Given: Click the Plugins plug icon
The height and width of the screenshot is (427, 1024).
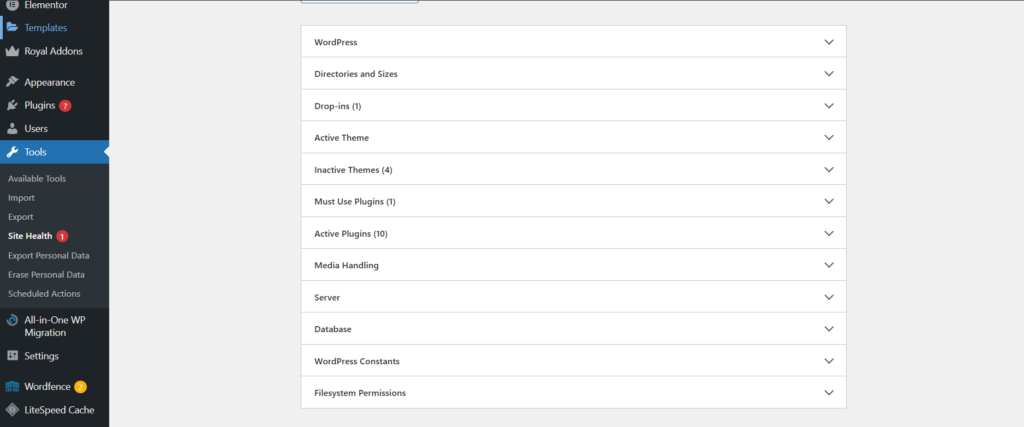Looking at the screenshot, I should click(12, 105).
